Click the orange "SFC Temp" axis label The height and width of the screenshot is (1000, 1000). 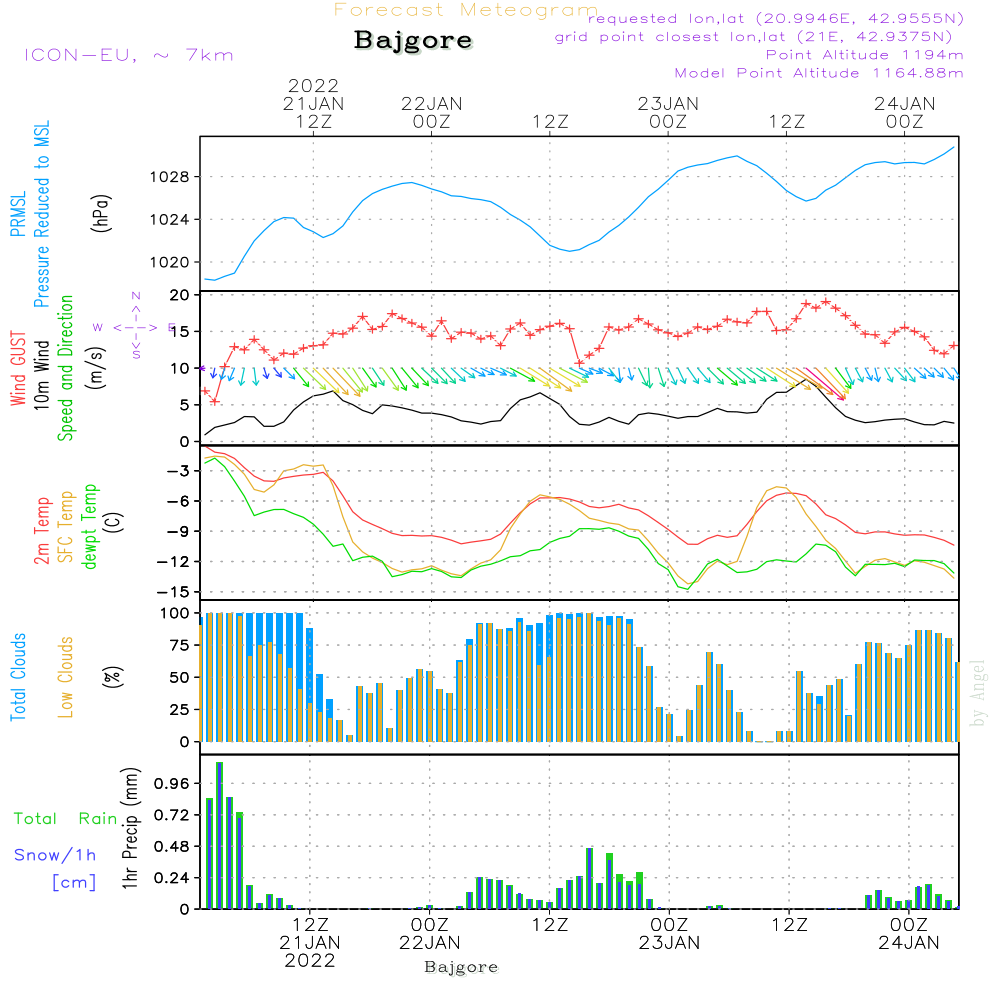(x=66, y=526)
